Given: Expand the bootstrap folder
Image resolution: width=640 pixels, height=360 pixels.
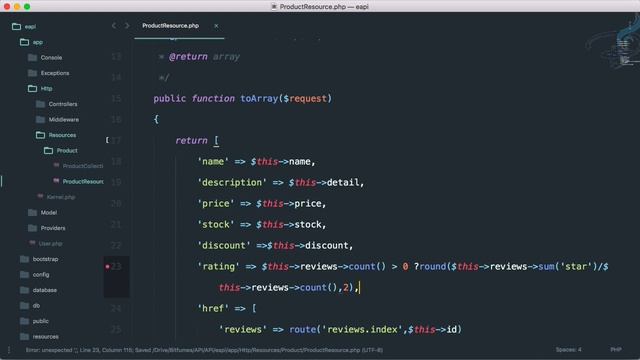Looking at the screenshot, I should pyautogui.click(x=45, y=259).
